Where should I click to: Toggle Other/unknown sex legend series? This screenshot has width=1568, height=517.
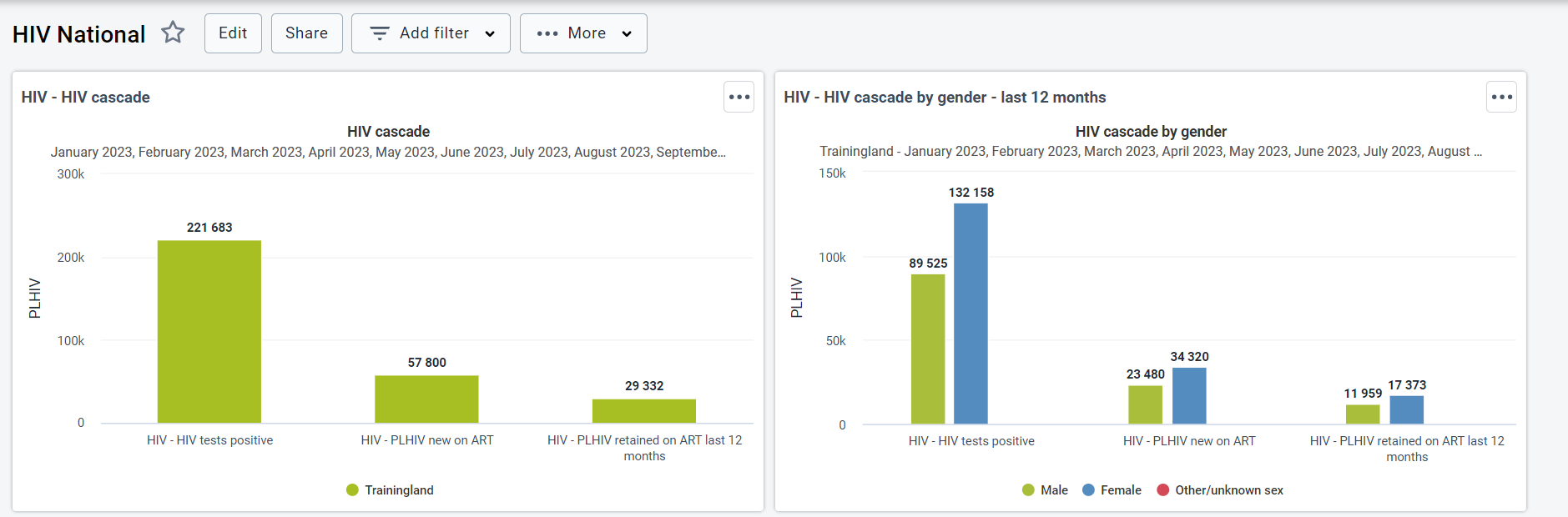pyautogui.click(x=1220, y=490)
